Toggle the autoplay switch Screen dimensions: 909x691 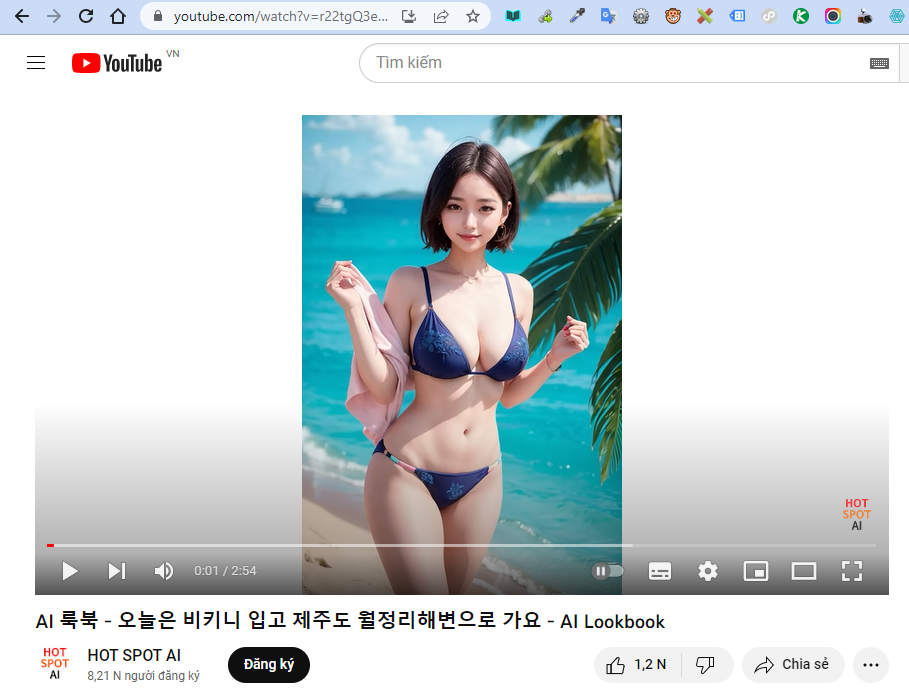(x=607, y=571)
